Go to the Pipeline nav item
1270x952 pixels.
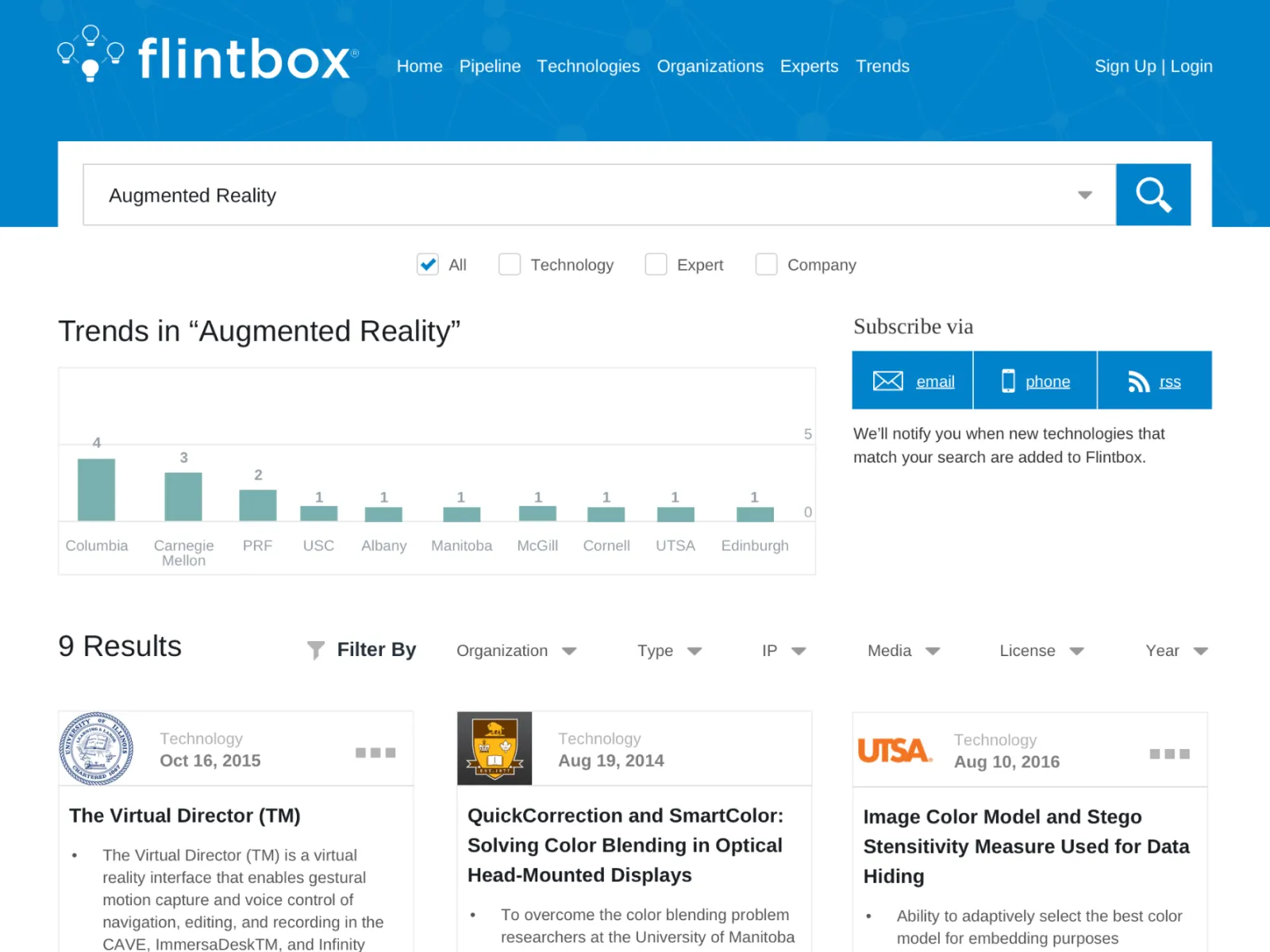[x=490, y=67]
